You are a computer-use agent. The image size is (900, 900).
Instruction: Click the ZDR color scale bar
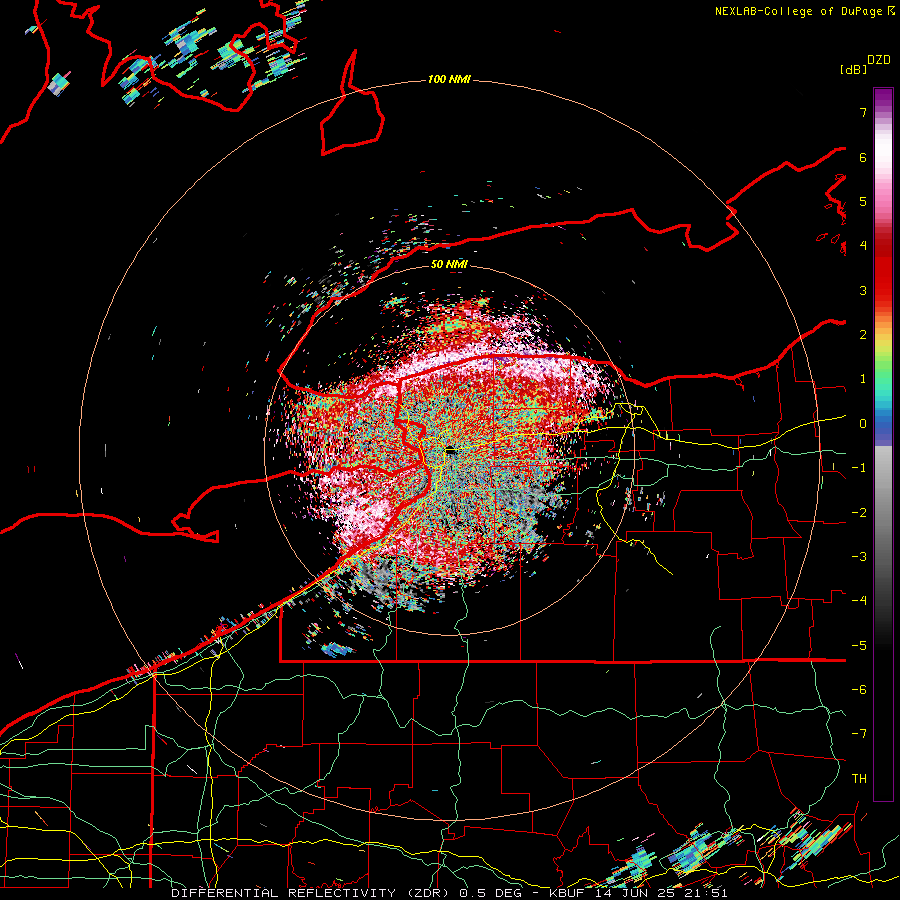tap(883, 444)
